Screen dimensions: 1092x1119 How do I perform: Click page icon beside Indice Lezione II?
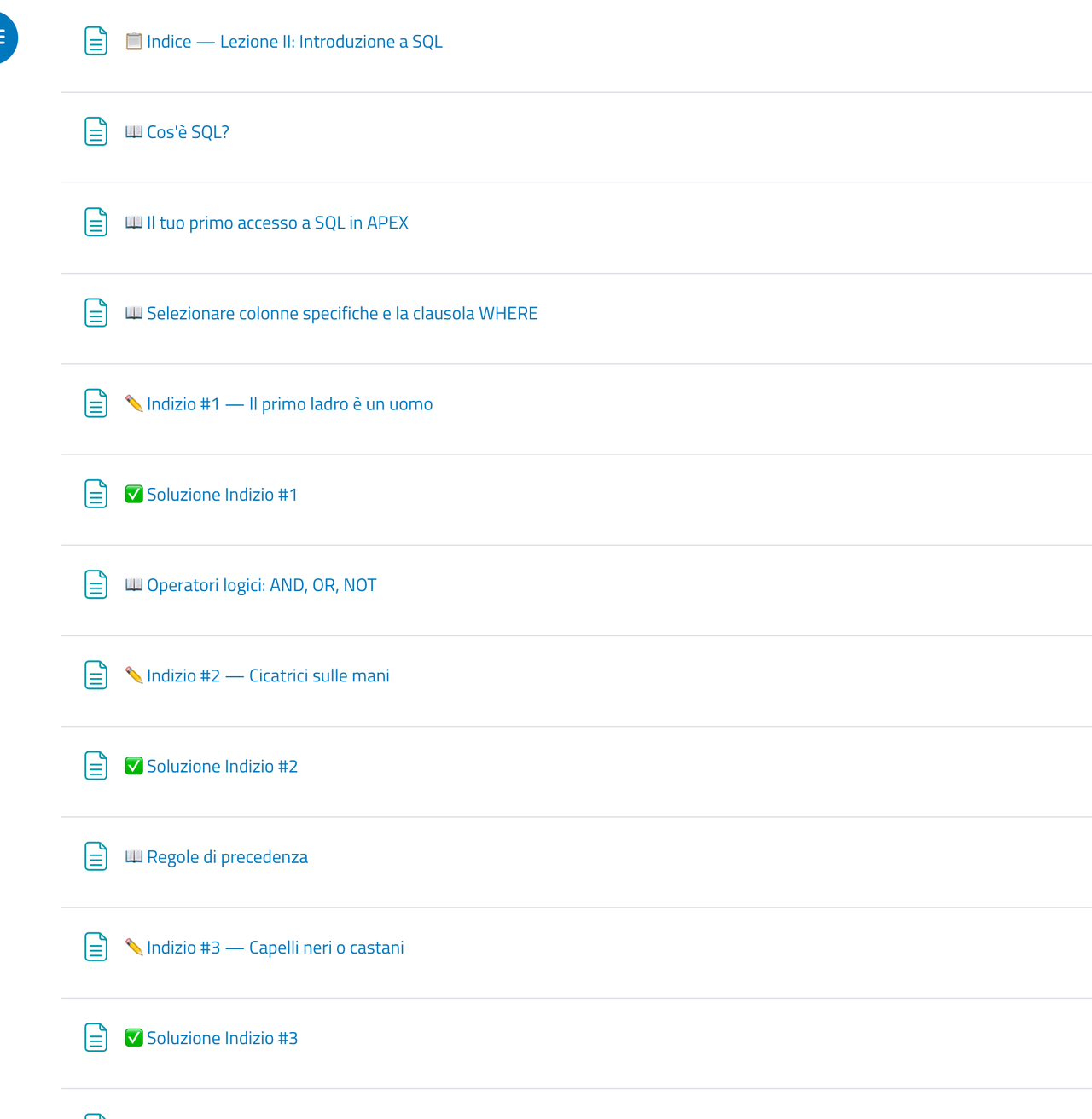(x=96, y=41)
